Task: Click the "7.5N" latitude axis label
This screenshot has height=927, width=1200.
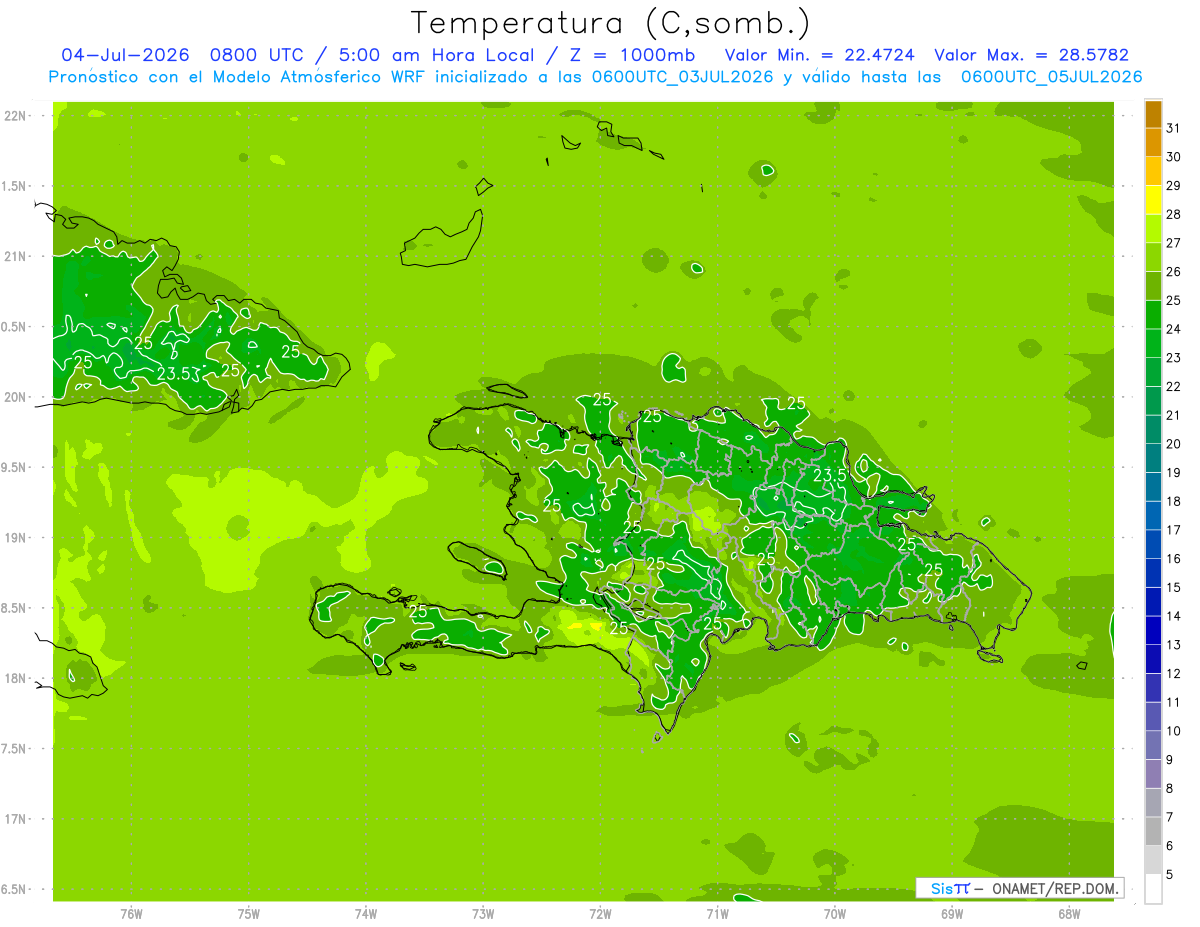Action: (x=15, y=749)
